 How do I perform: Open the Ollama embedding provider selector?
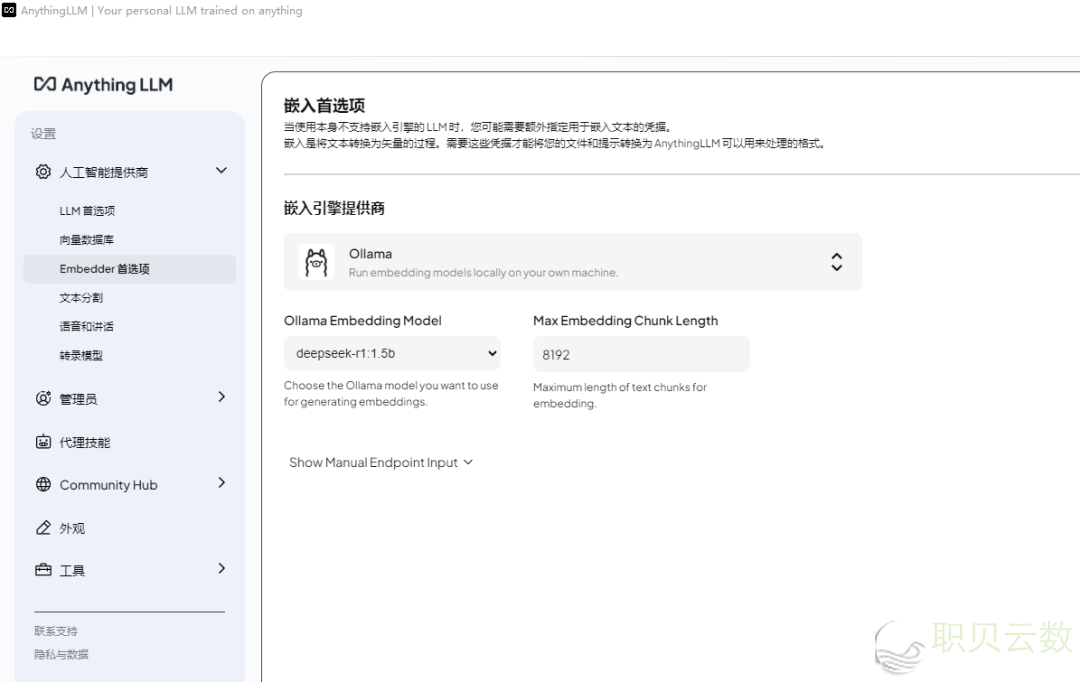(572, 262)
